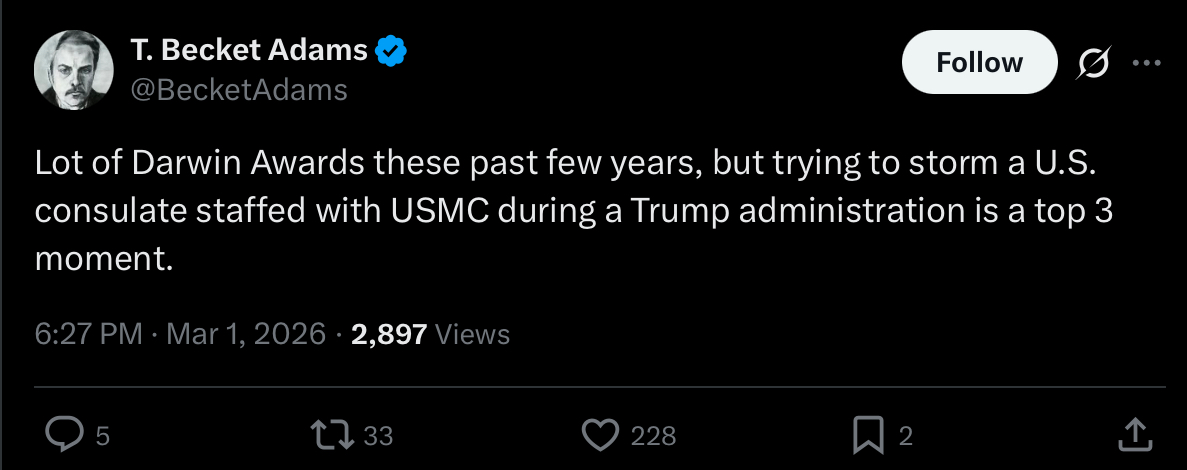Follow T. Becket Adams

[x=979, y=62]
